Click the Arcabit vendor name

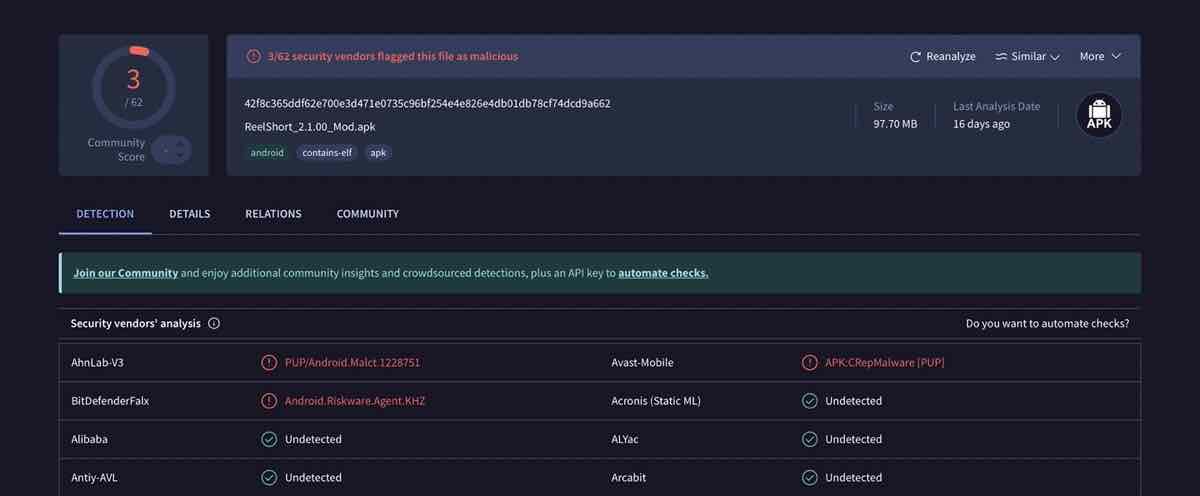tap(628, 478)
